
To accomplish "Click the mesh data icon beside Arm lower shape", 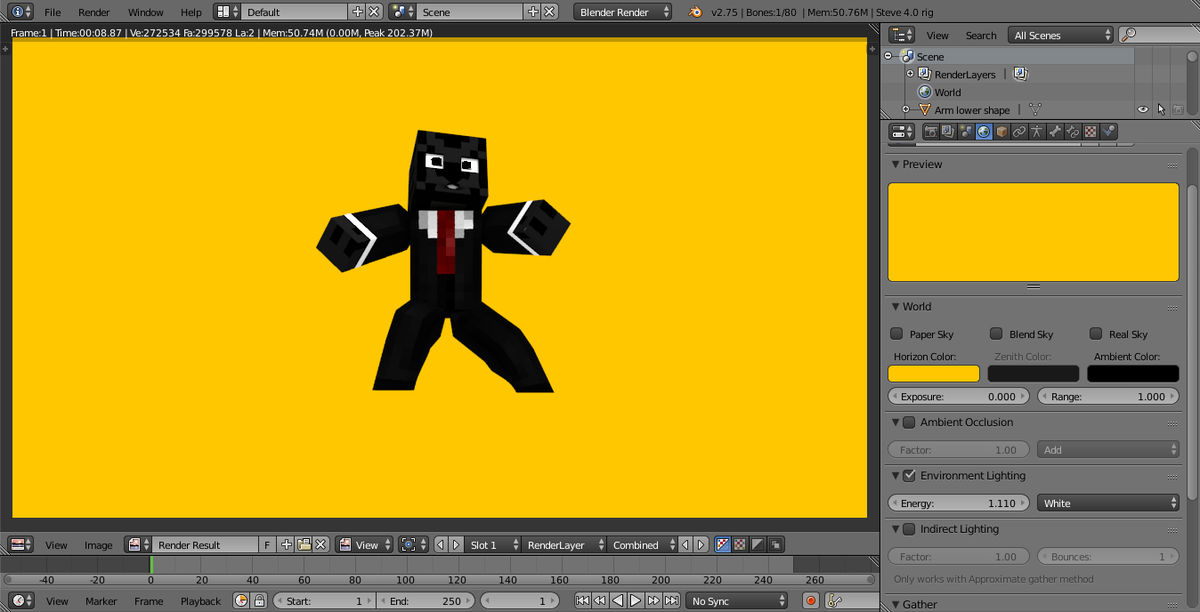I will click(x=1035, y=110).
